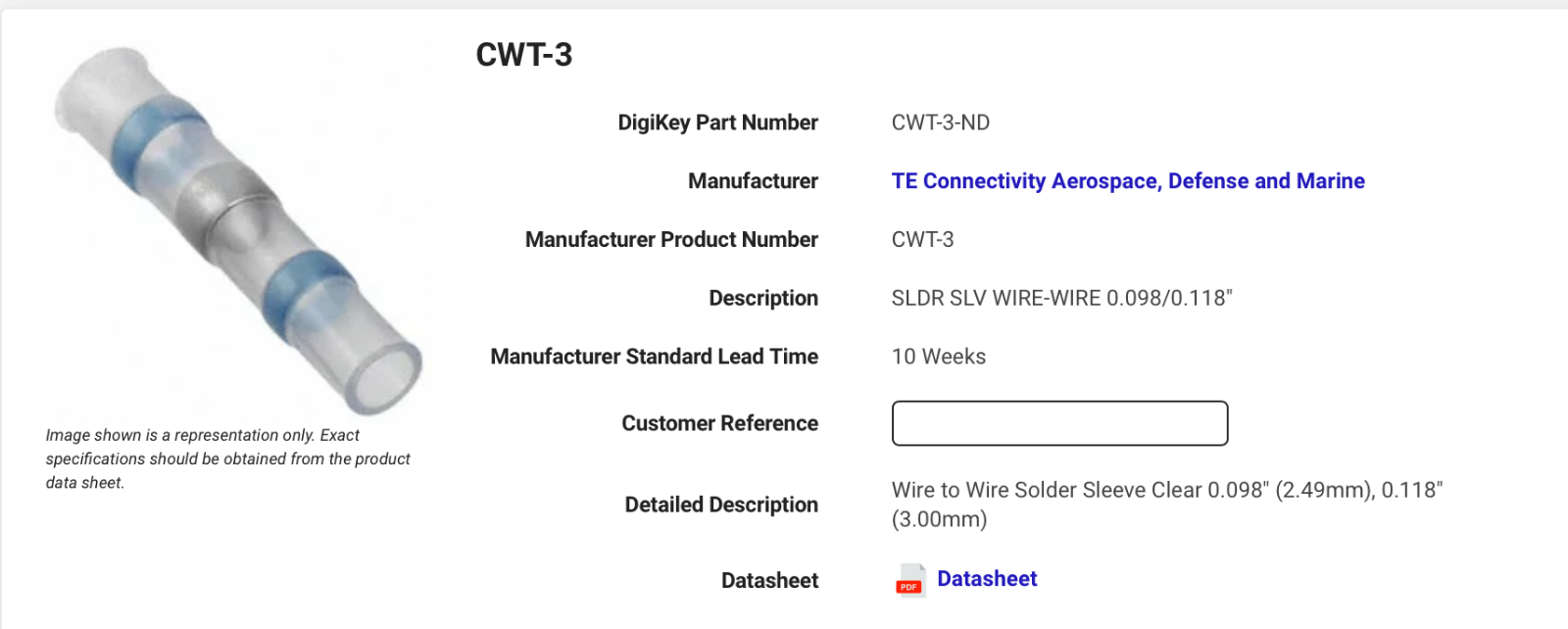This screenshot has height=629, width=1568.
Task: Click the Detailed Description label
Action: [720, 505]
